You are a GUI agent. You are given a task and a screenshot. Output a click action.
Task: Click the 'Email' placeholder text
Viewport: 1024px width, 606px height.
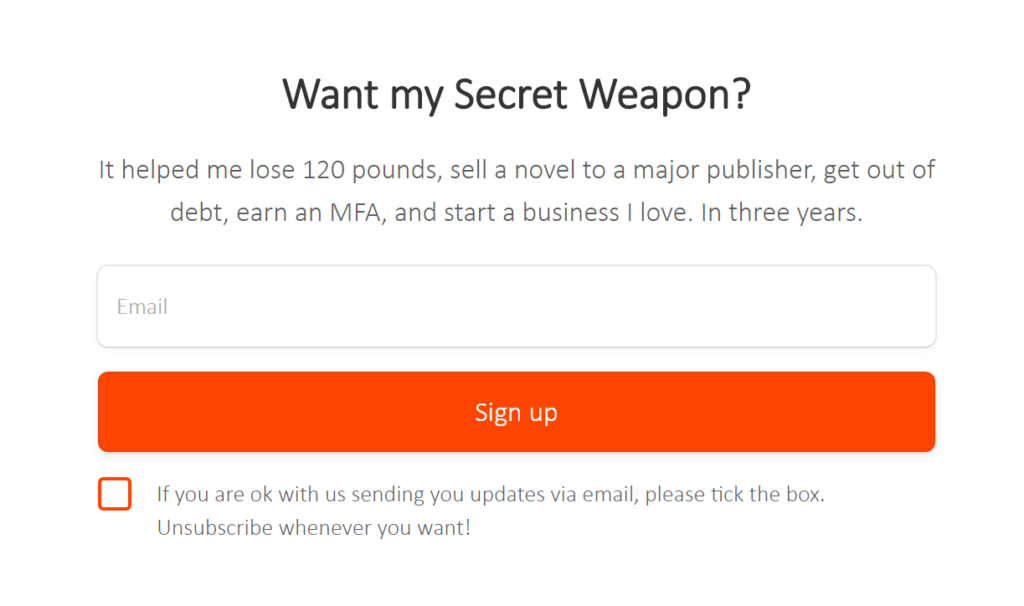[142, 306]
